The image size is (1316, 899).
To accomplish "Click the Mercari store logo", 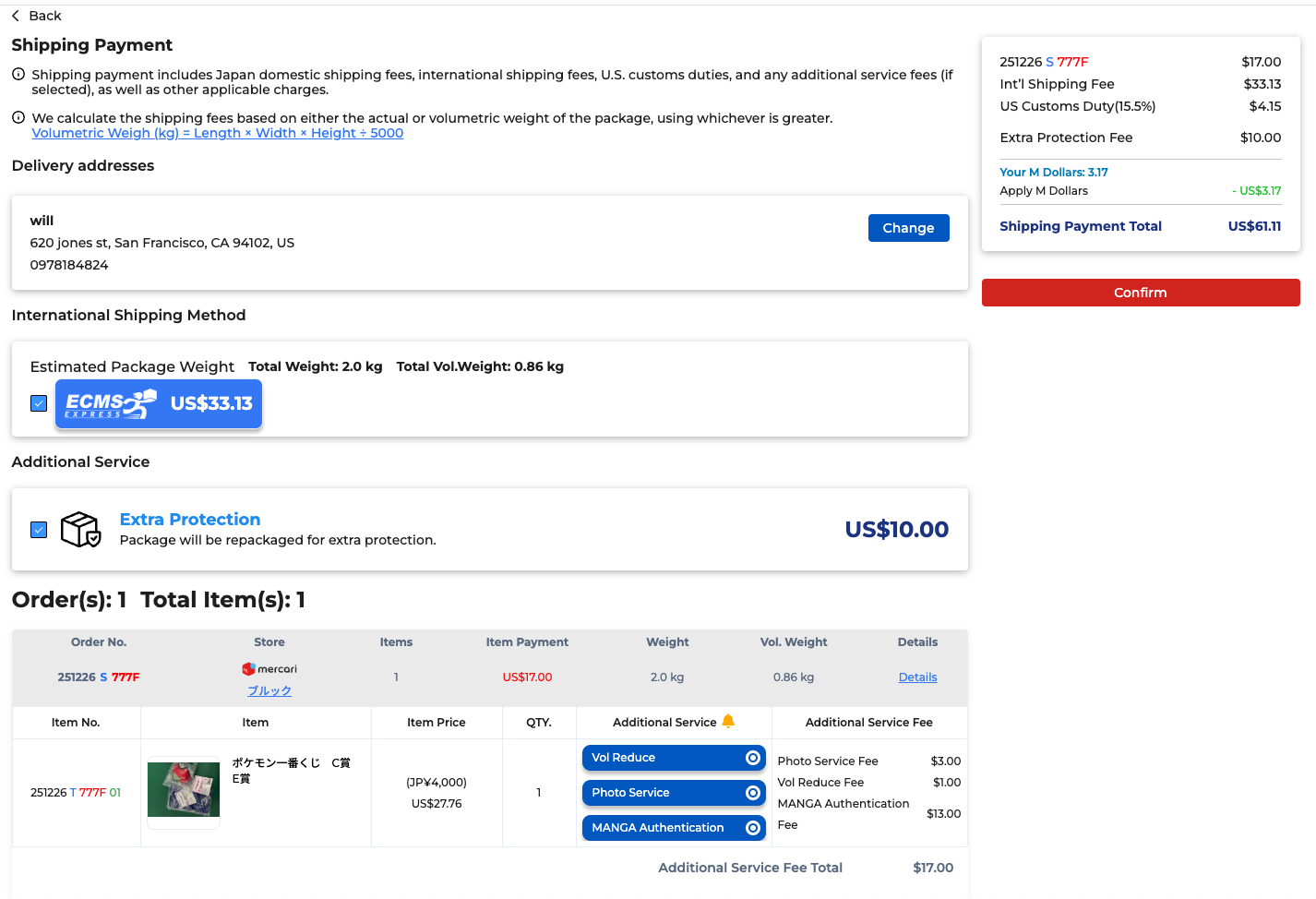I will coord(269,669).
